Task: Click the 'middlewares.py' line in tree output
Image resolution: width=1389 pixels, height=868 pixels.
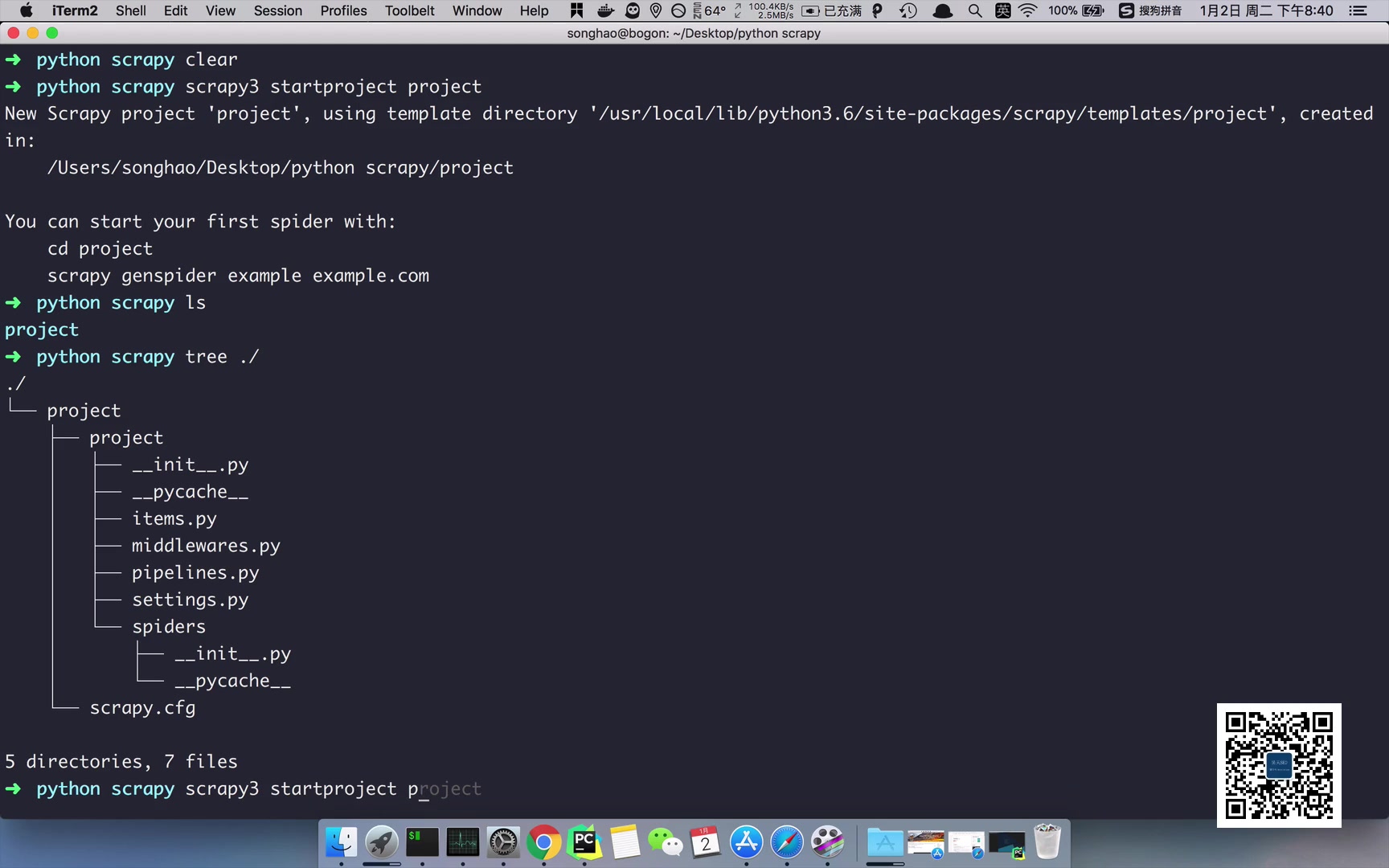Action: pos(206,546)
